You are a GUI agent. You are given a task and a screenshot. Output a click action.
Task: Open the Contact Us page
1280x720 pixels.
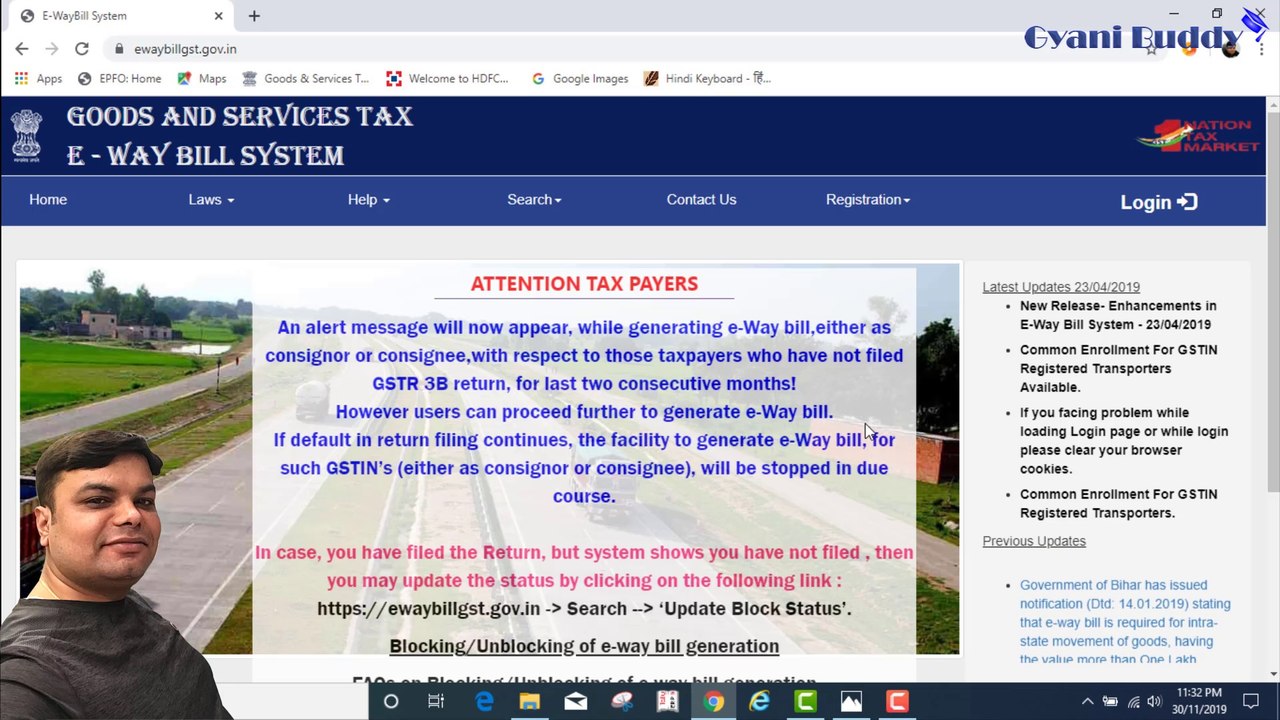701,200
